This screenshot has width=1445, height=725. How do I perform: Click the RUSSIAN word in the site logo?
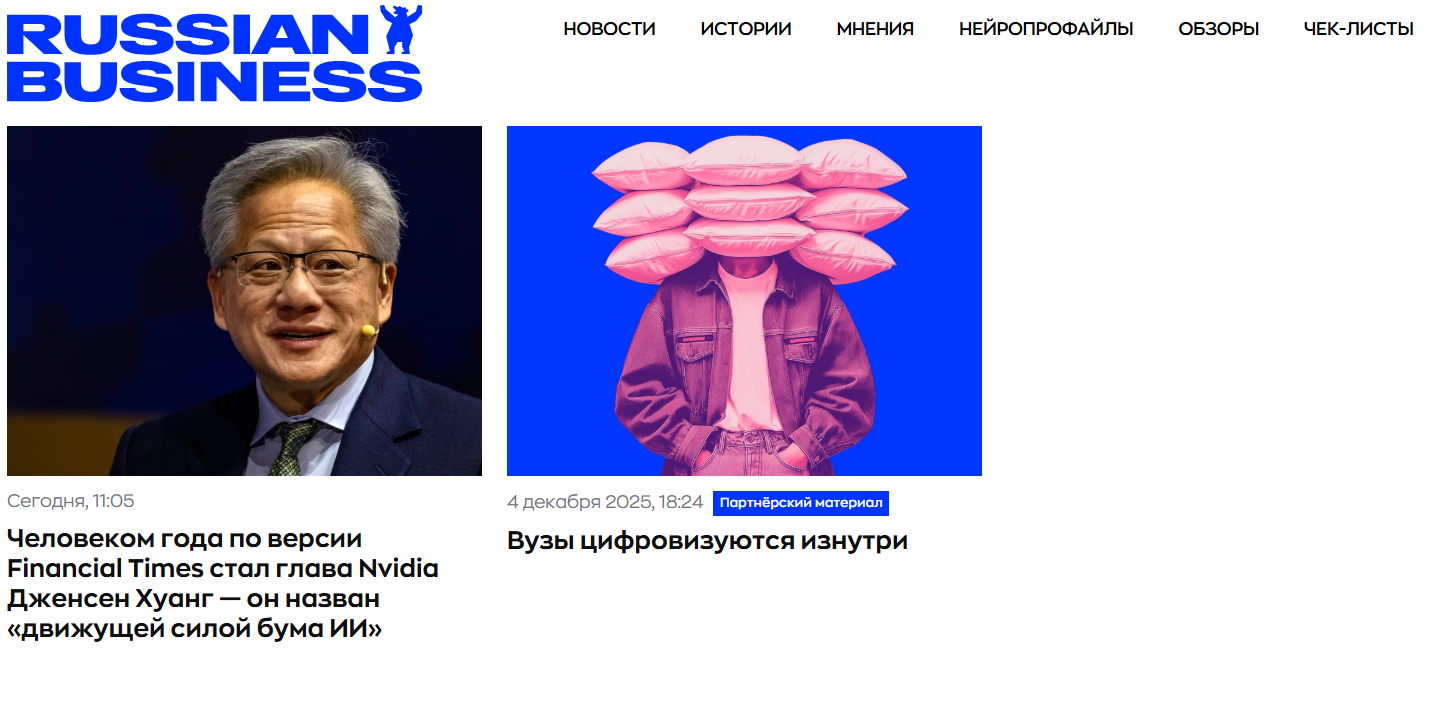[189, 35]
